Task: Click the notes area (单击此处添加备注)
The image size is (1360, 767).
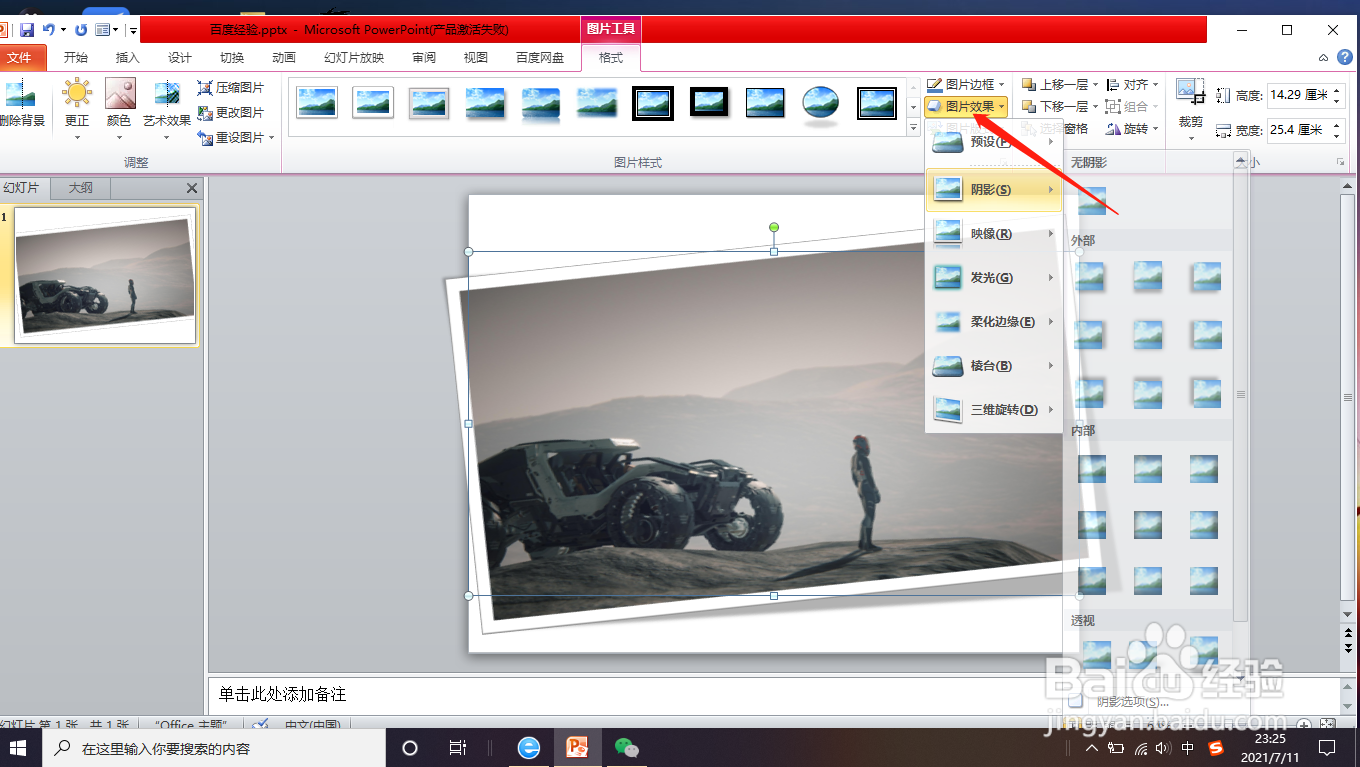Action: pos(283,694)
